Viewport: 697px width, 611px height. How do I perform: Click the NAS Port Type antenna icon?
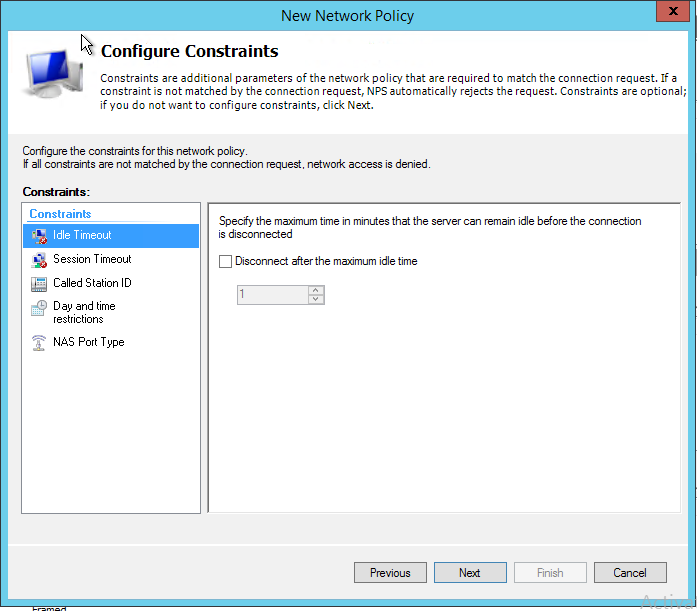[39, 343]
